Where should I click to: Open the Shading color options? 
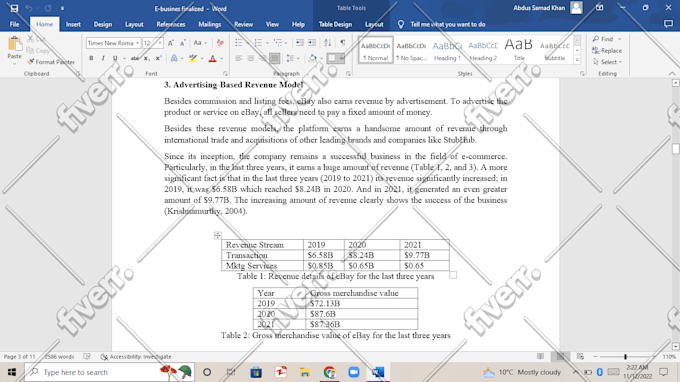(313, 58)
